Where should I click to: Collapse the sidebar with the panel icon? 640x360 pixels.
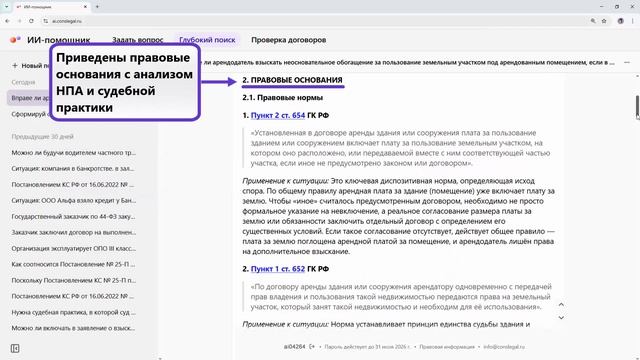[15, 348]
